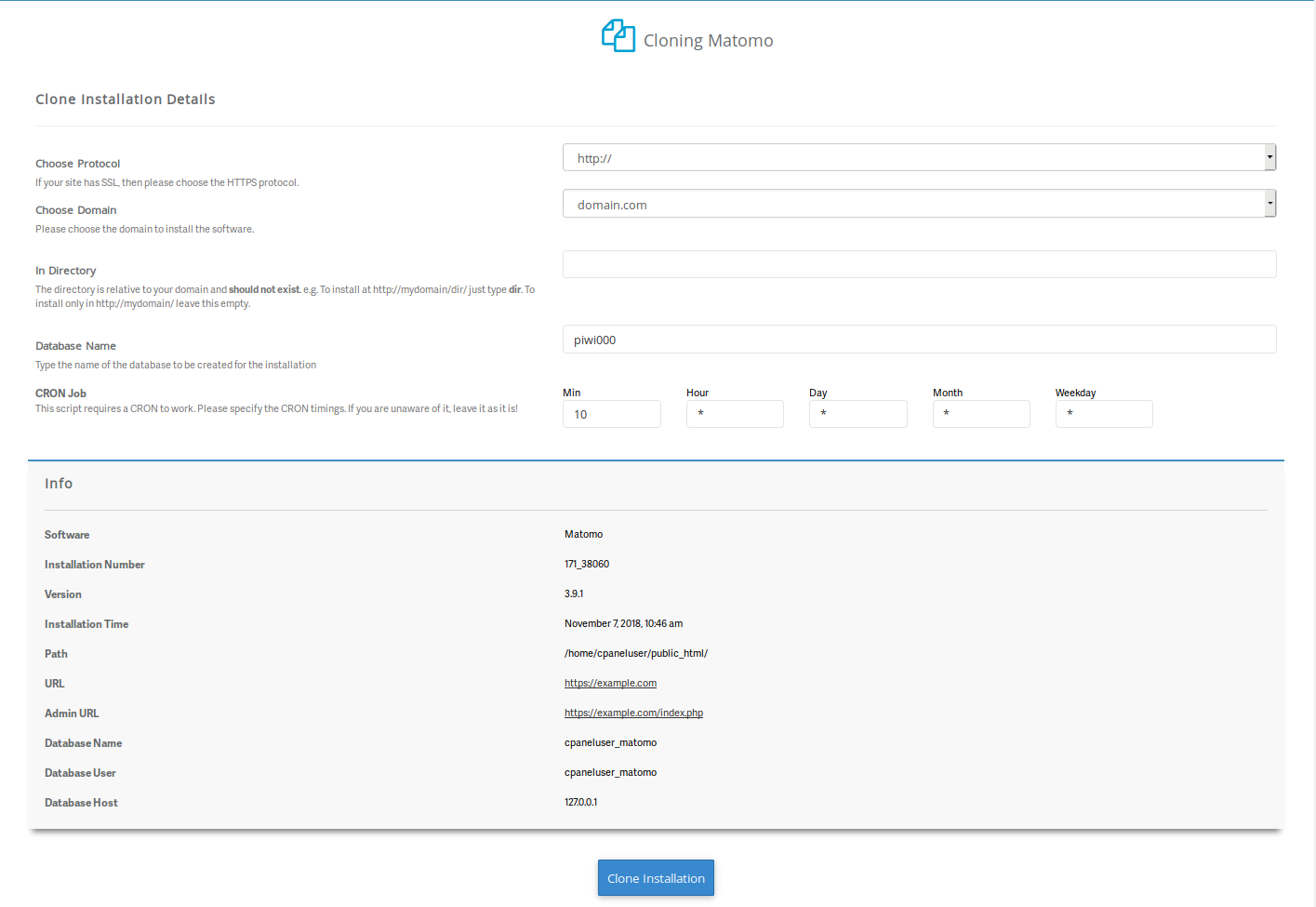Open the Choose Domain dropdown
The width and height of the screenshot is (1316, 907).
[x=919, y=204]
